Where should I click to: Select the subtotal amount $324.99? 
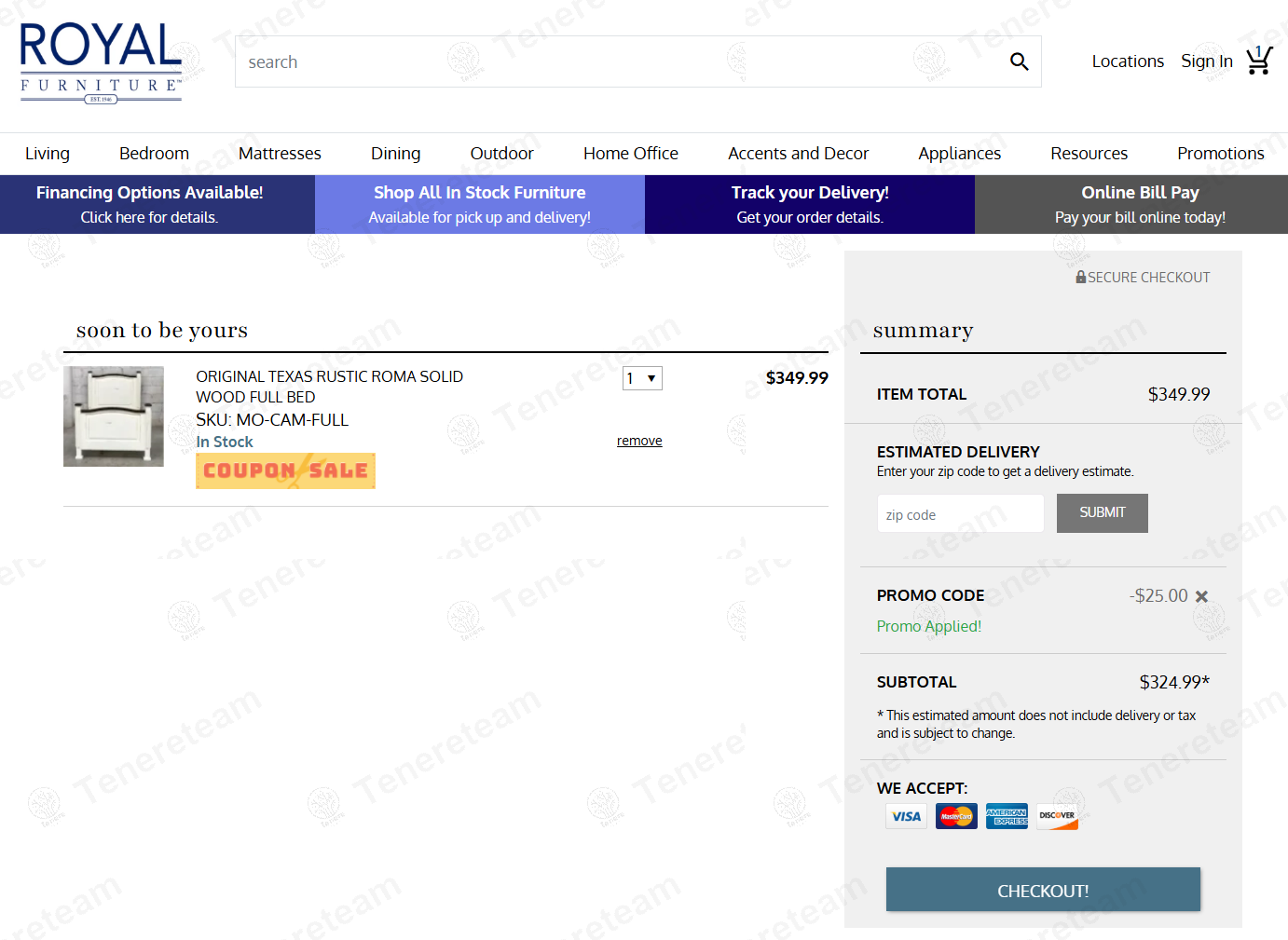(x=1174, y=682)
